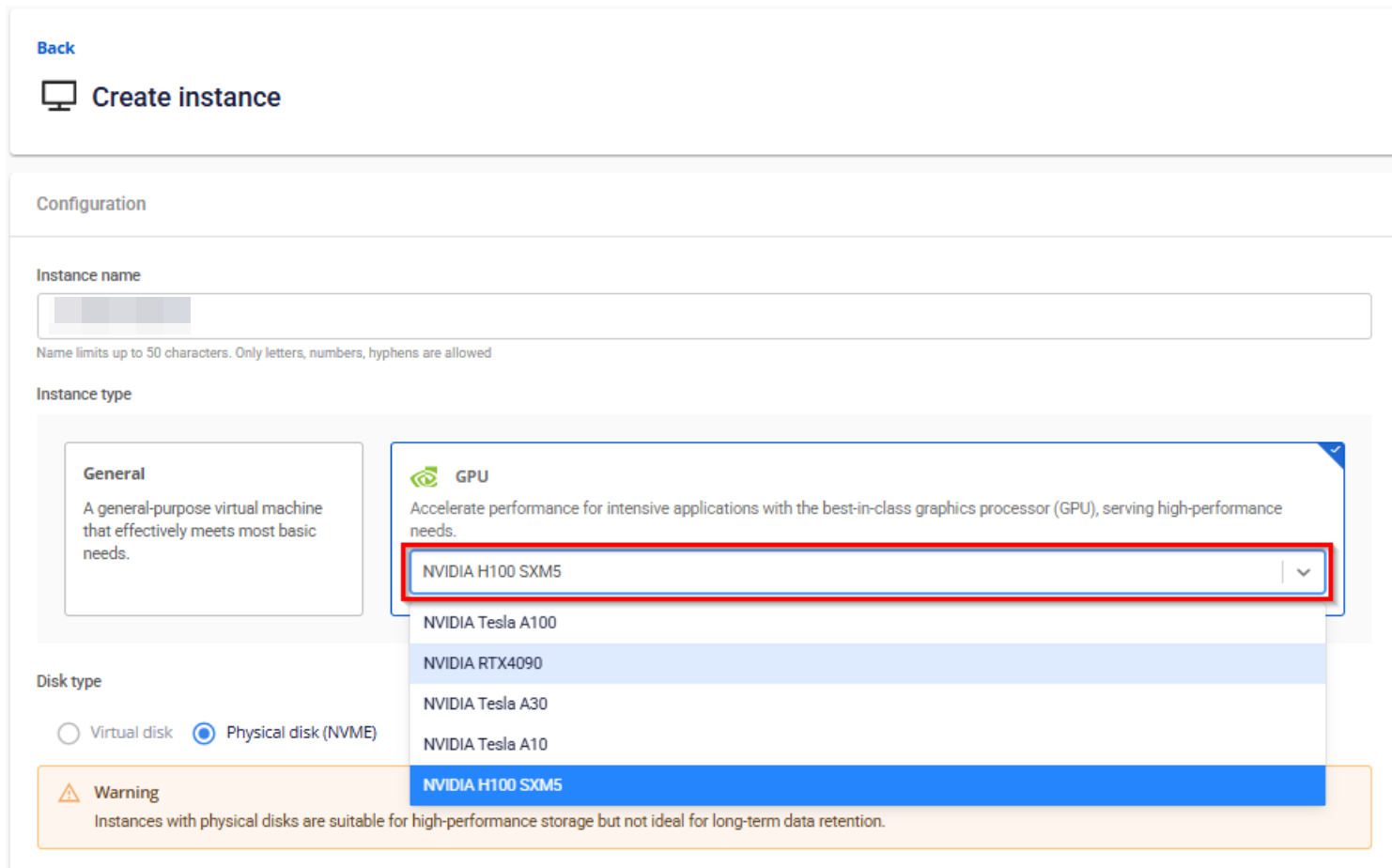Click the GPU description starting with Accelerate performance

point(845,519)
